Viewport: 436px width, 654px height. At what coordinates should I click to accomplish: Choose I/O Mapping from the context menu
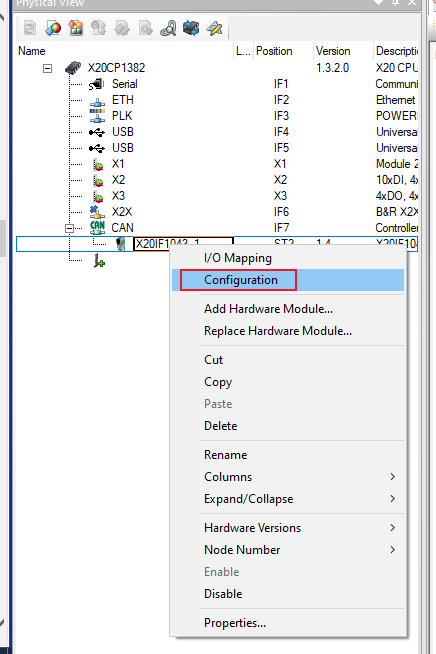(237, 258)
